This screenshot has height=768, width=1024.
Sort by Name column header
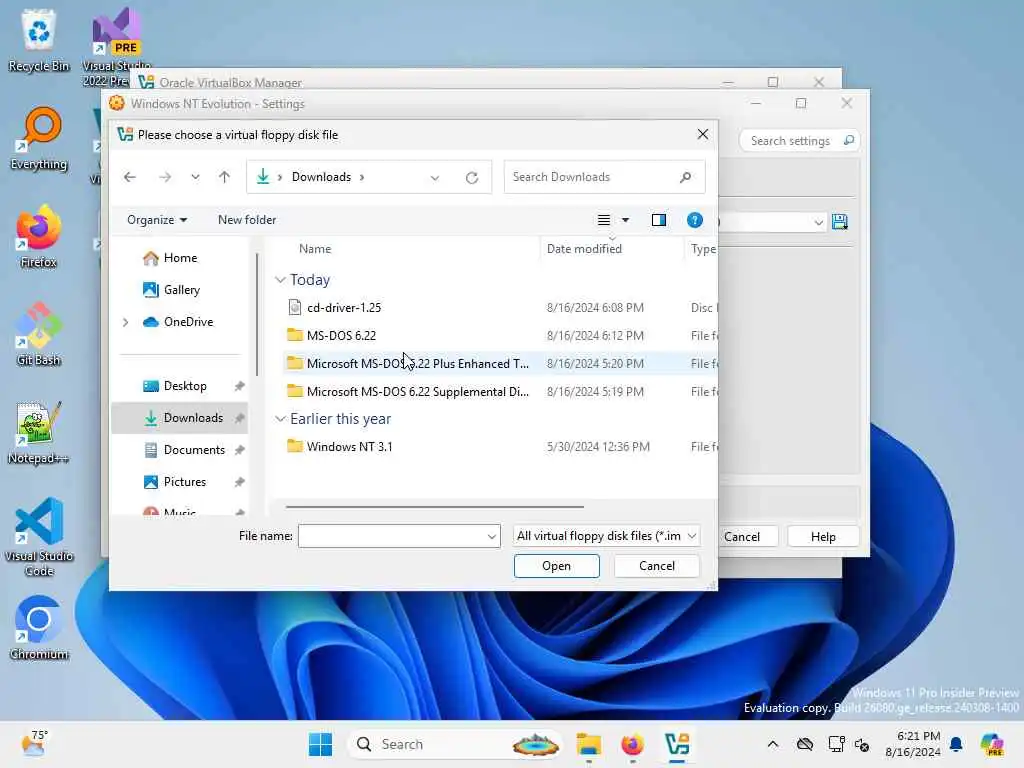click(315, 249)
